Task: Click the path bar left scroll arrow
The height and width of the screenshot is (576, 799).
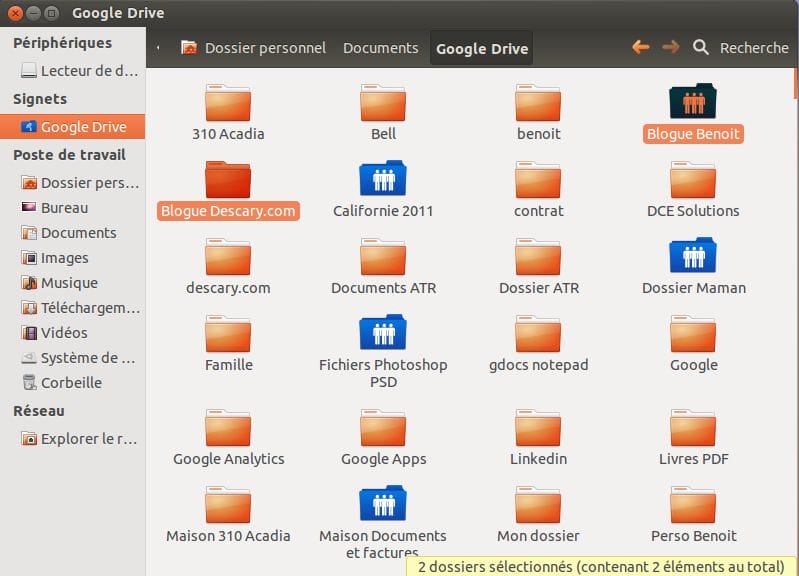Action: (x=158, y=48)
